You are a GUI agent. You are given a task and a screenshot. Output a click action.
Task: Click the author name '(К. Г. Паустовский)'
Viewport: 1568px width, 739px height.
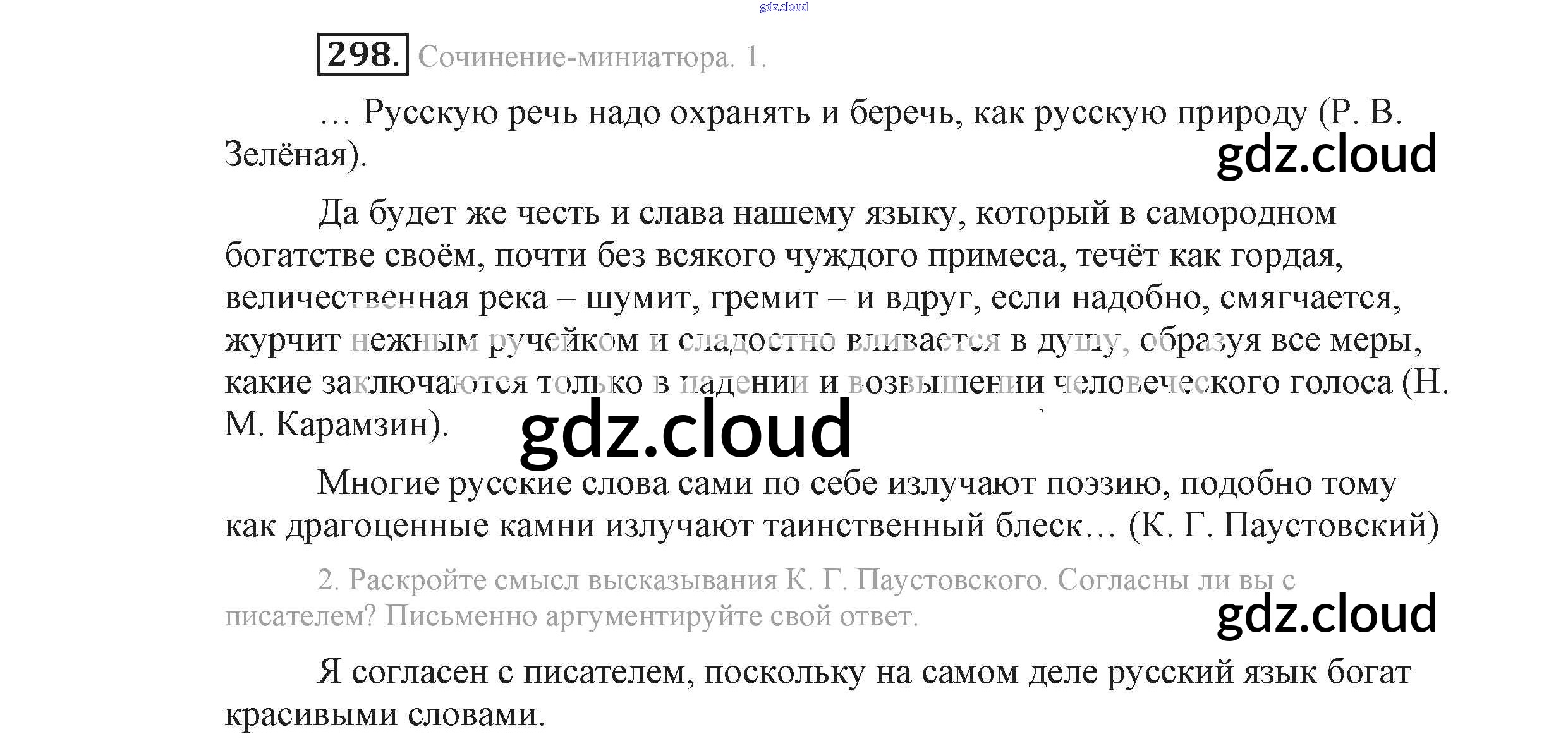click(x=1283, y=526)
